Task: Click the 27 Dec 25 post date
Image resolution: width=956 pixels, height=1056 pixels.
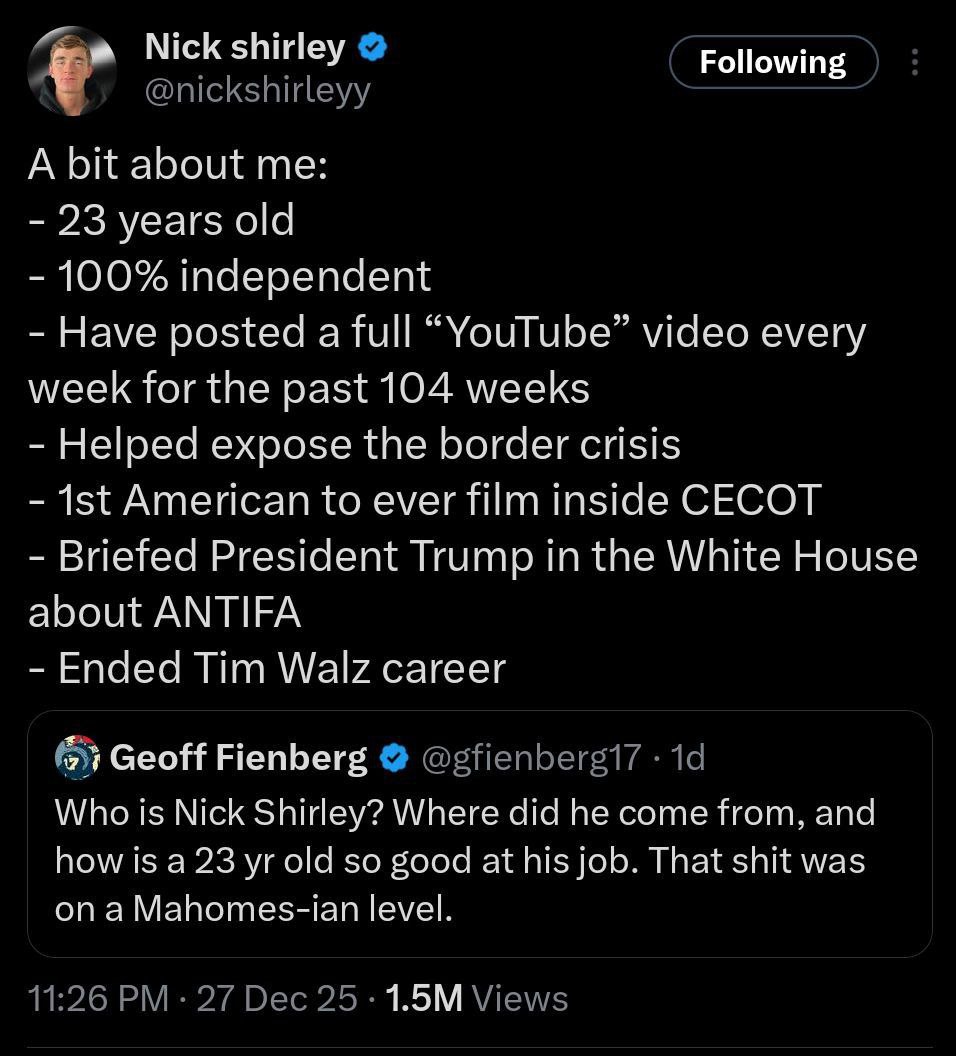Action: coord(277,998)
